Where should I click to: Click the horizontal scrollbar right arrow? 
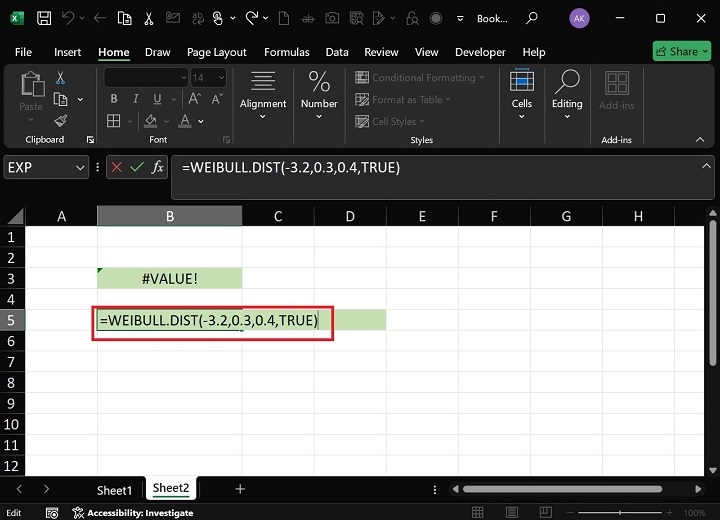click(698, 489)
